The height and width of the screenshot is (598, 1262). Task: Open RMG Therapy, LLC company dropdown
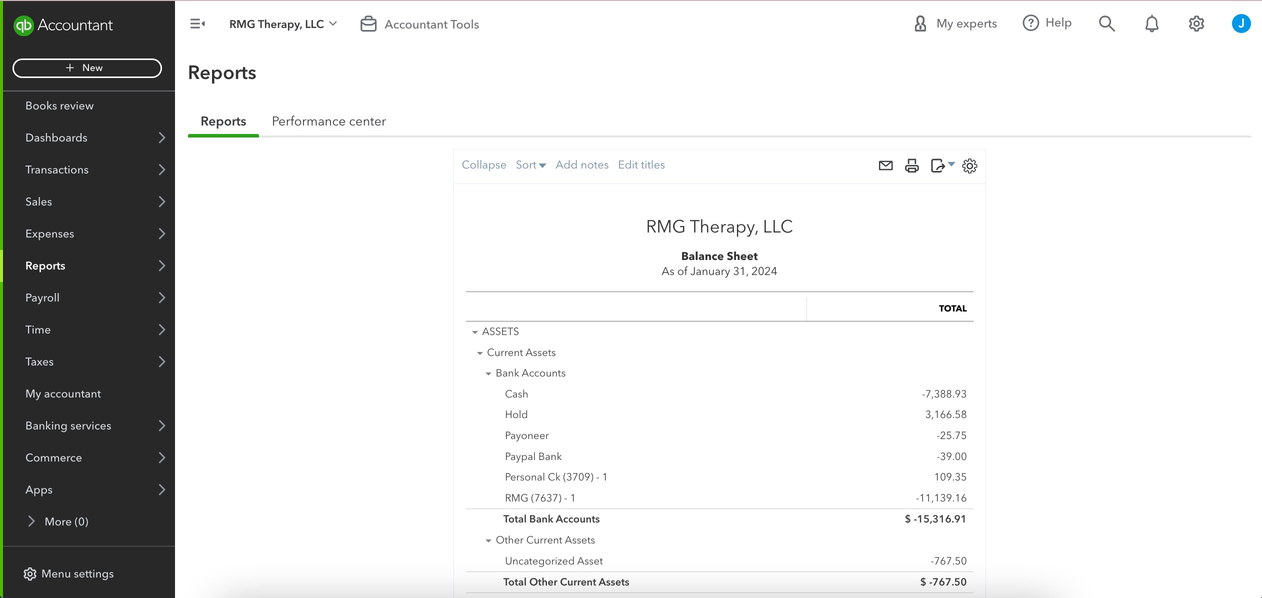coord(283,24)
